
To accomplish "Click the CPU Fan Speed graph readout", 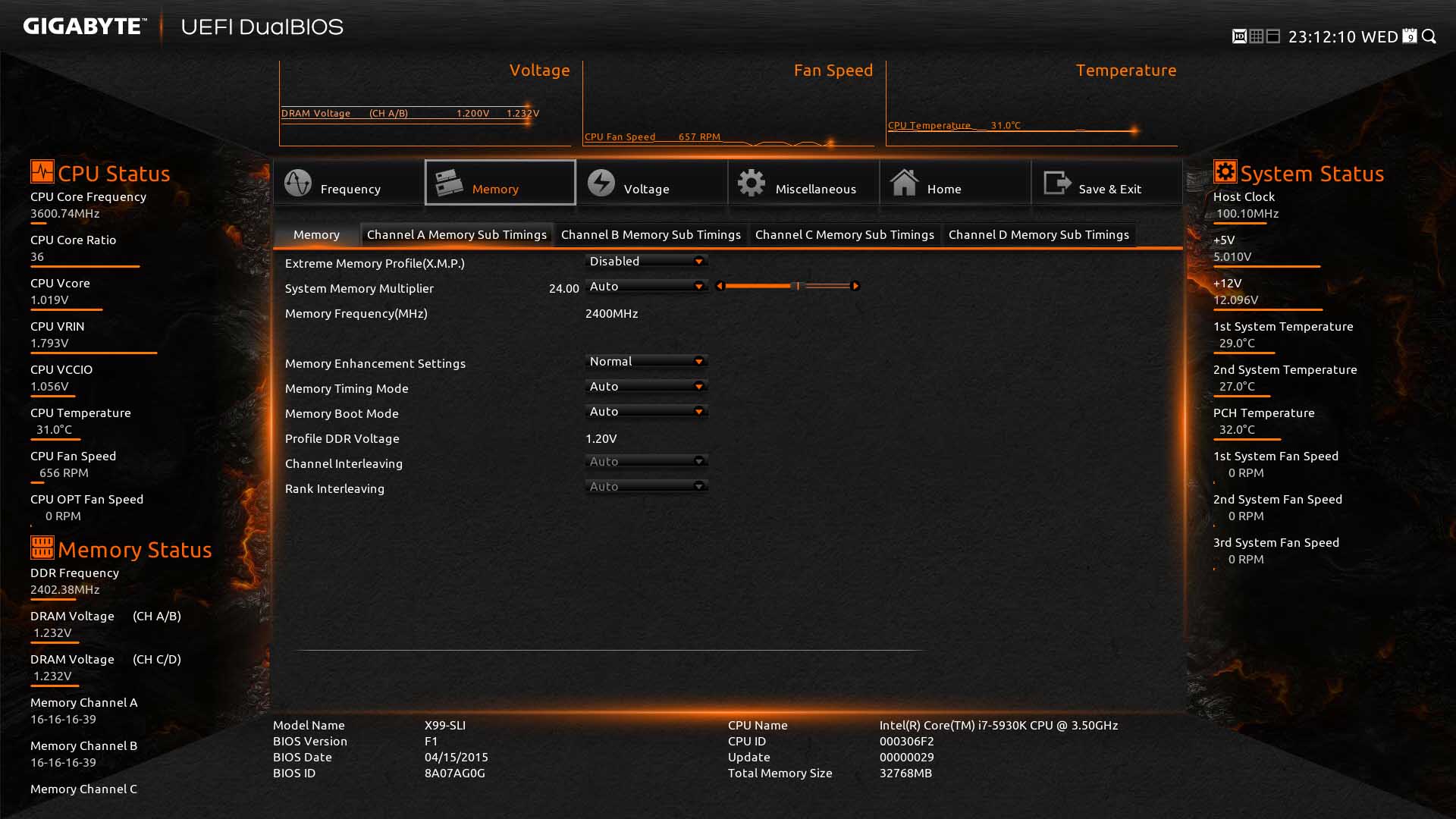I will tap(652, 136).
